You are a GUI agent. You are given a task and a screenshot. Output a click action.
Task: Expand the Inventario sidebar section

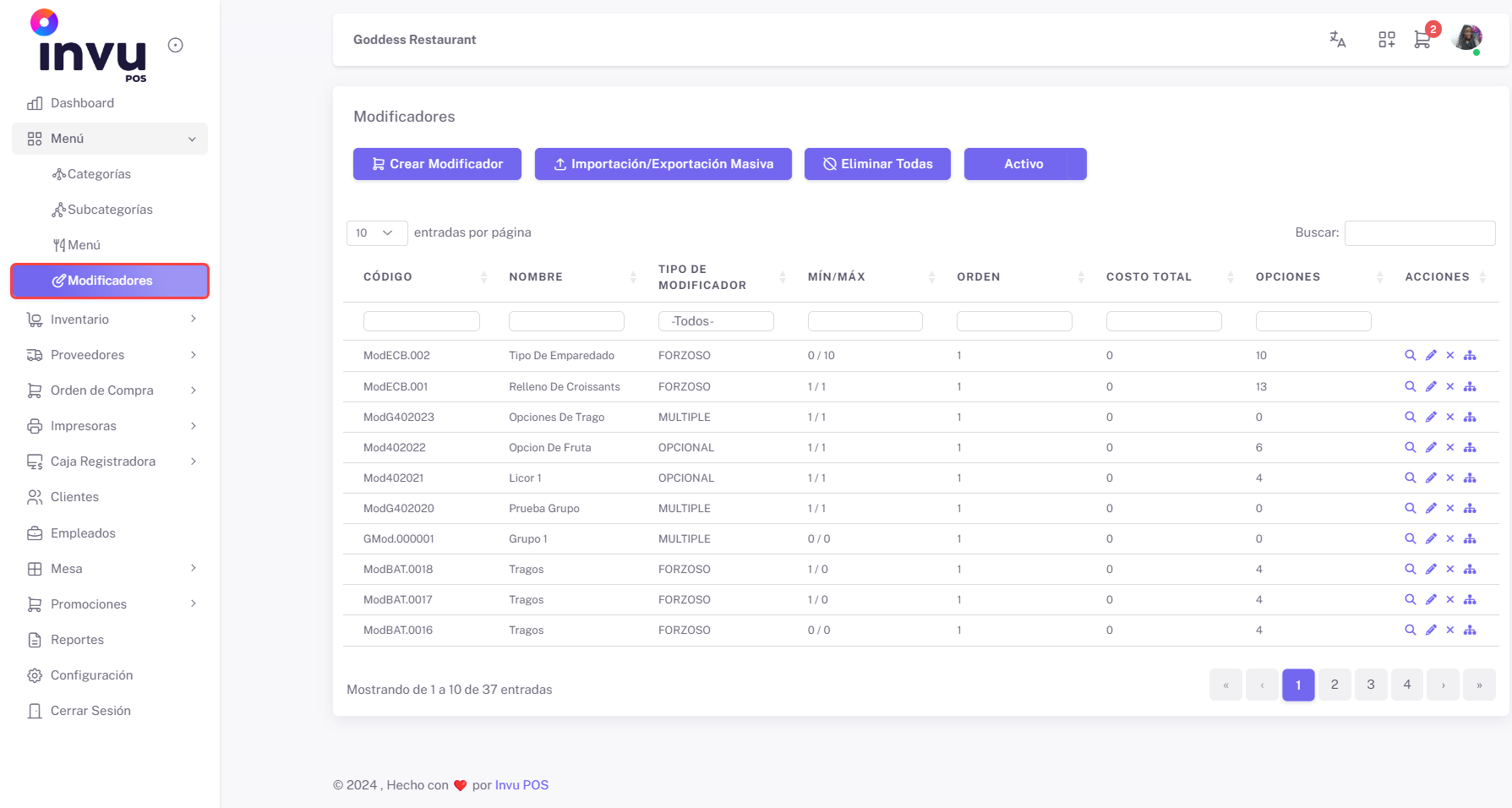pyautogui.click(x=110, y=319)
